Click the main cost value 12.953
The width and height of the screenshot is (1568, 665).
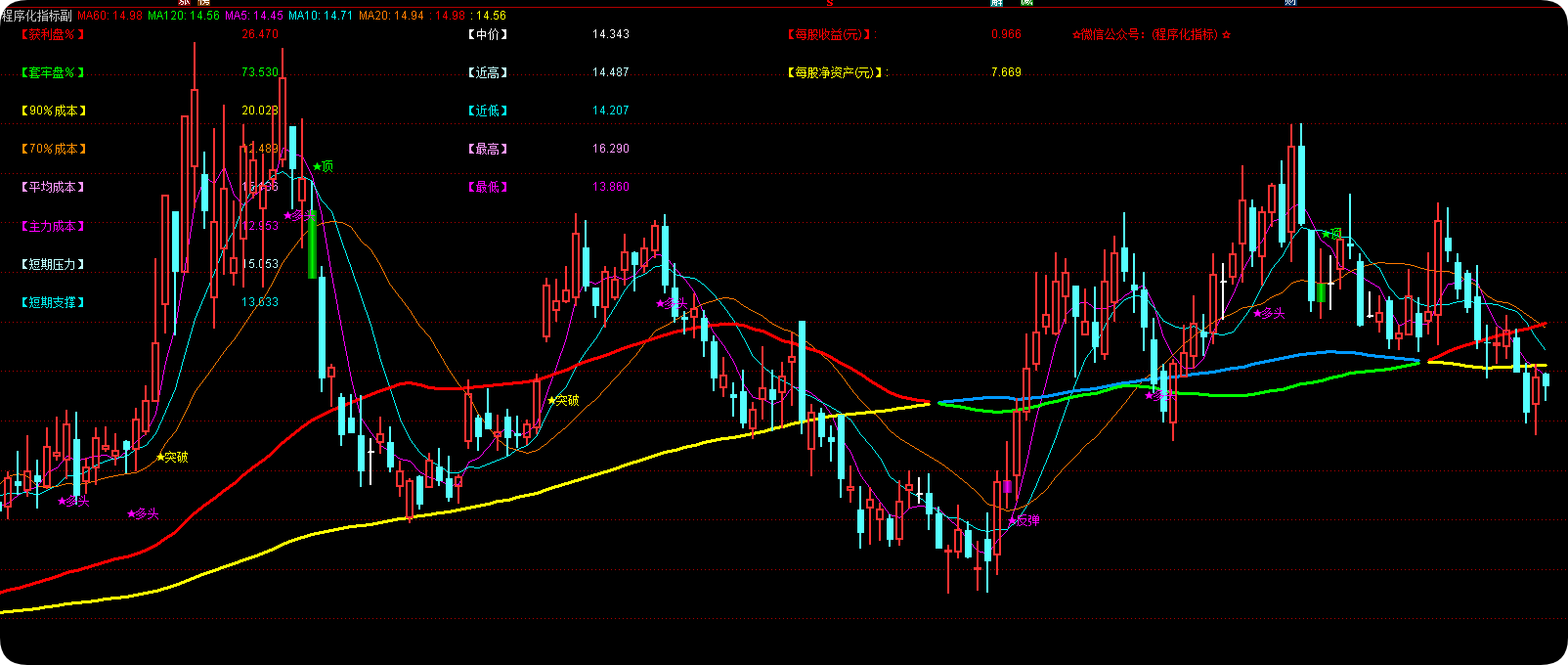tap(260, 226)
